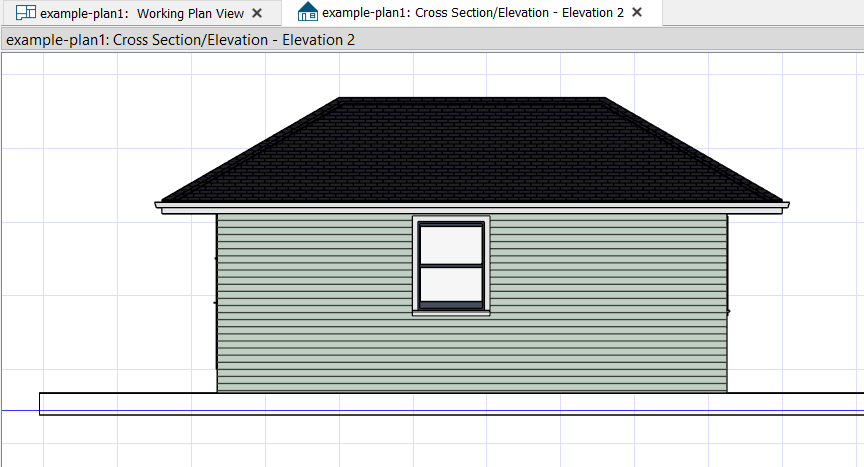The width and height of the screenshot is (864, 467).
Task: Close the Elevation 2 tab
Action: (637, 12)
